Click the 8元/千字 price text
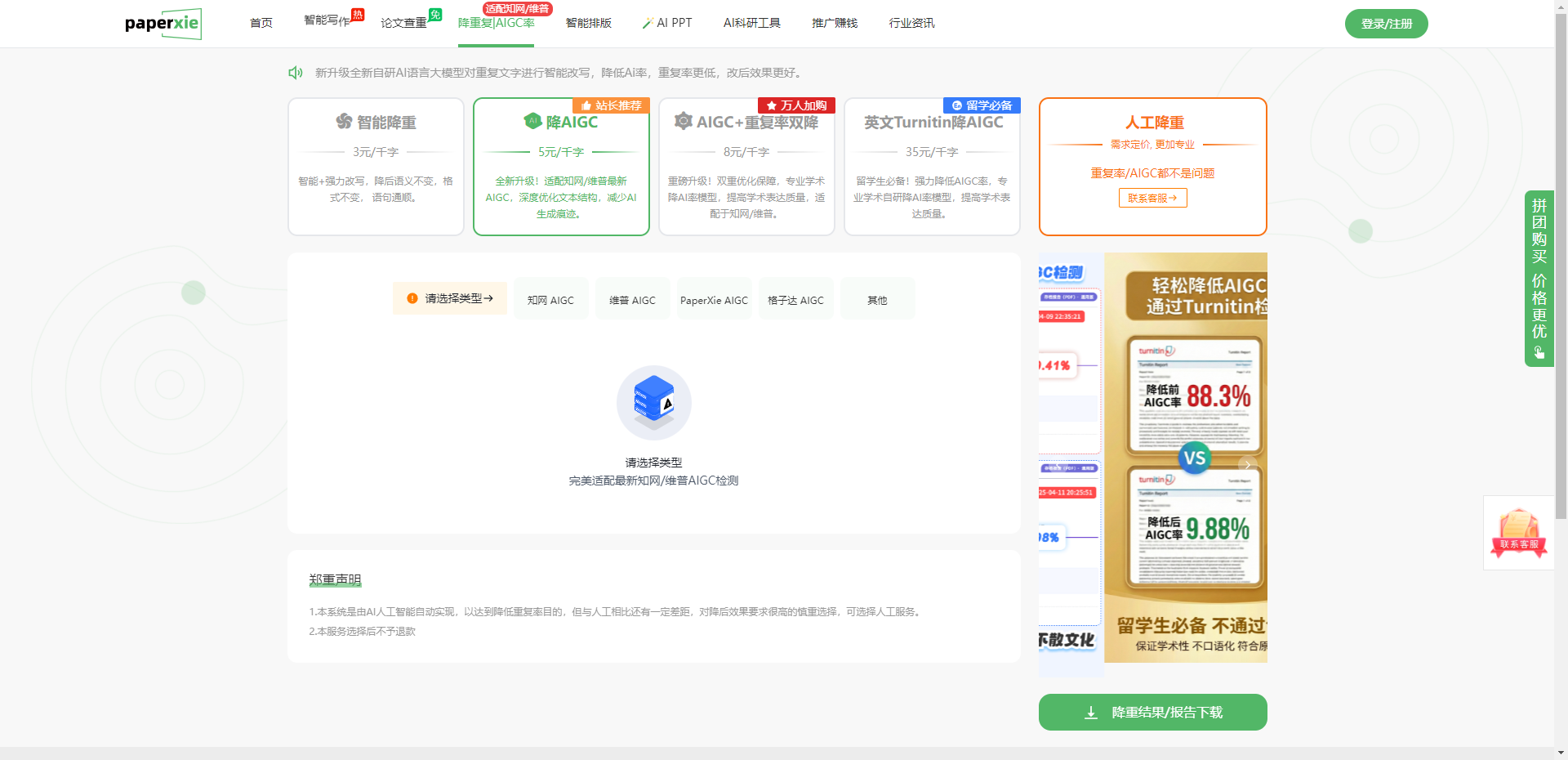Viewport: 1568px width, 760px height. pyautogui.click(x=746, y=152)
